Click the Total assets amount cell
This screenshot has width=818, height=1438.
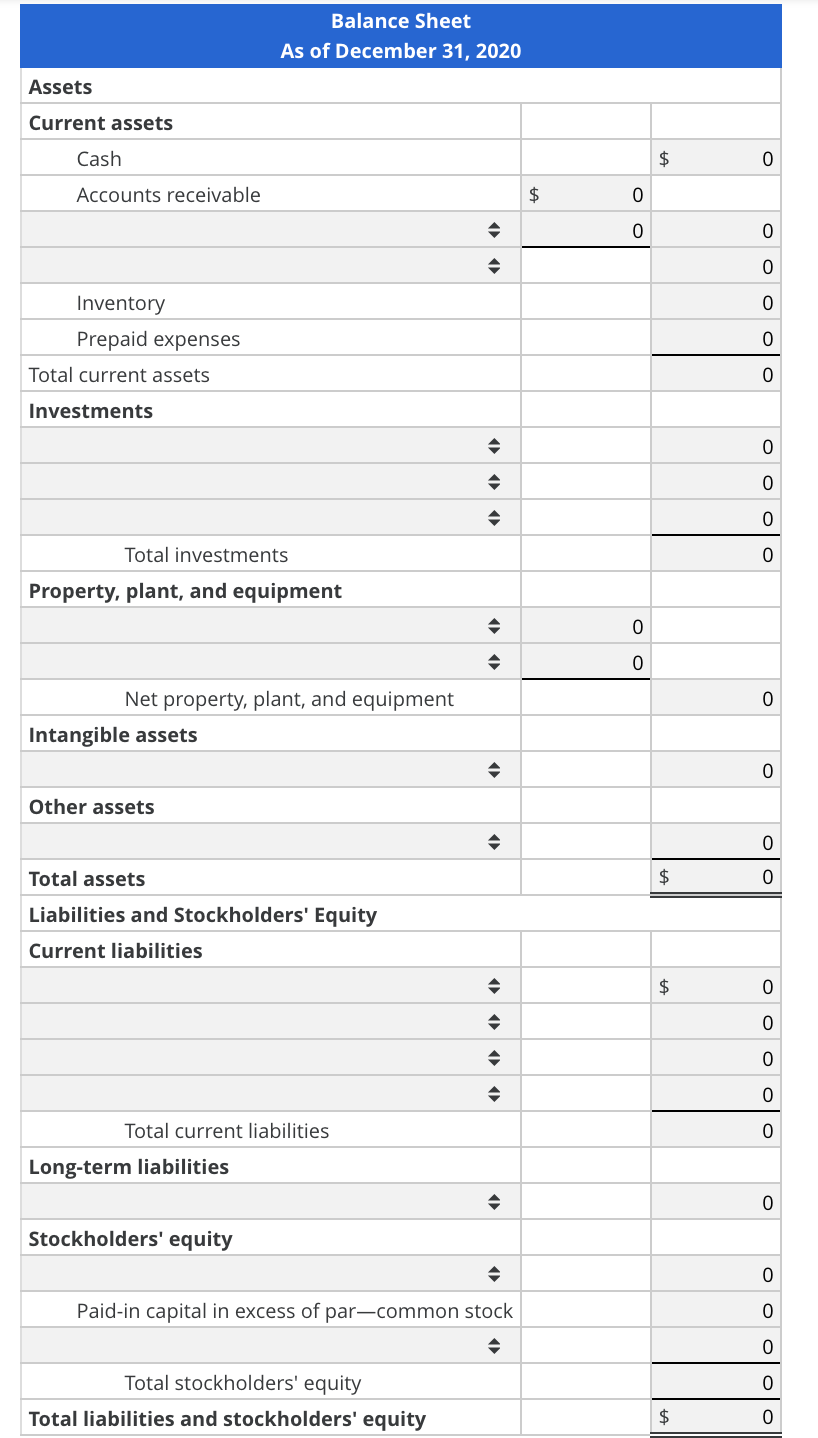[x=715, y=877]
